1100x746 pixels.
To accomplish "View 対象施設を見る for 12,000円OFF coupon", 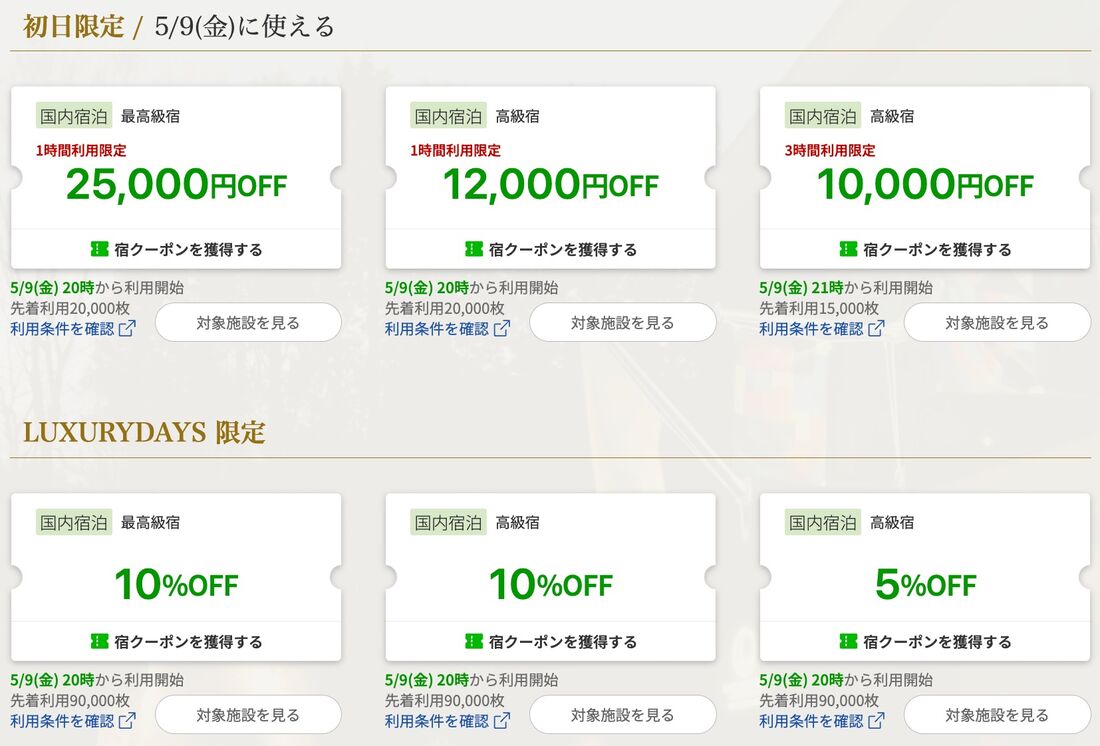I will coord(623,323).
